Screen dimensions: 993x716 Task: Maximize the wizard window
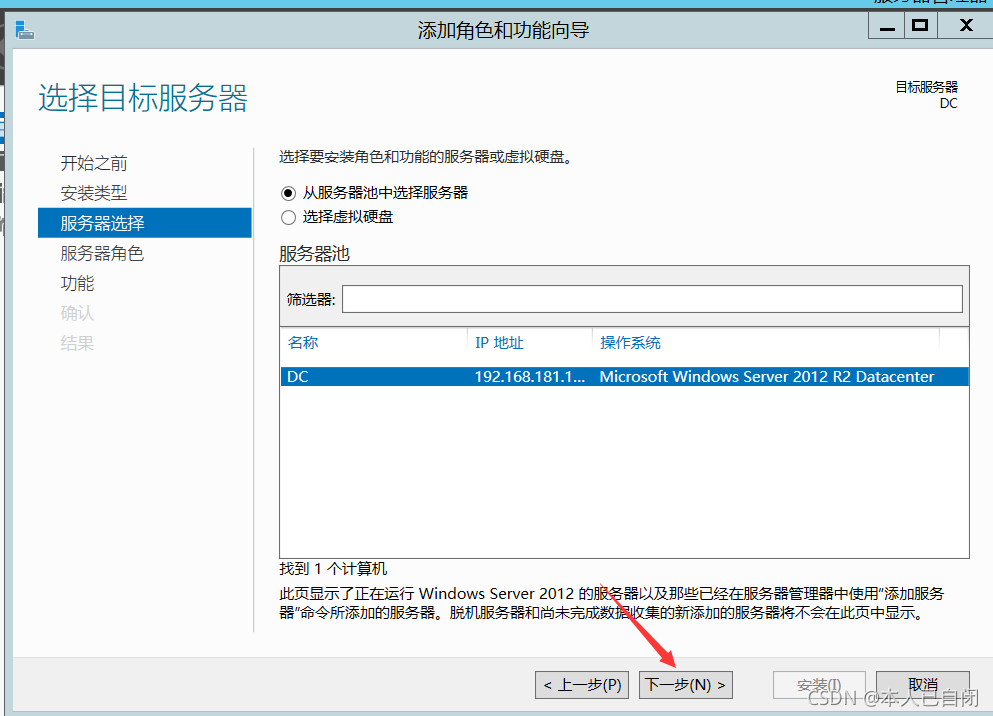point(920,26)
